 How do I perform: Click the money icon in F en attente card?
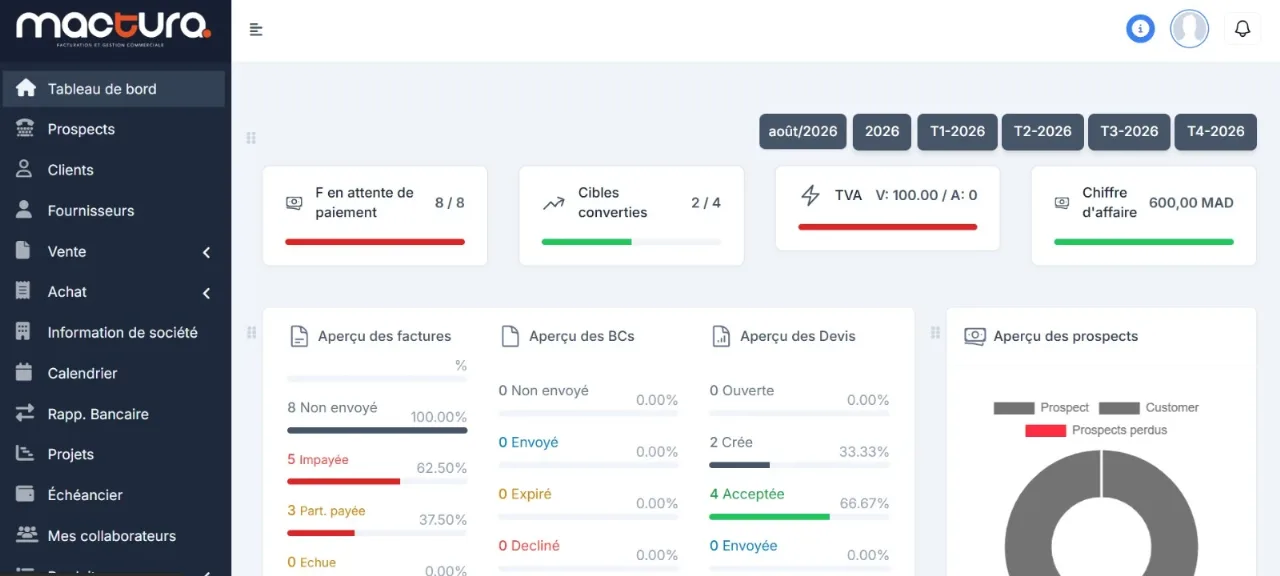(x=294, y=203)
